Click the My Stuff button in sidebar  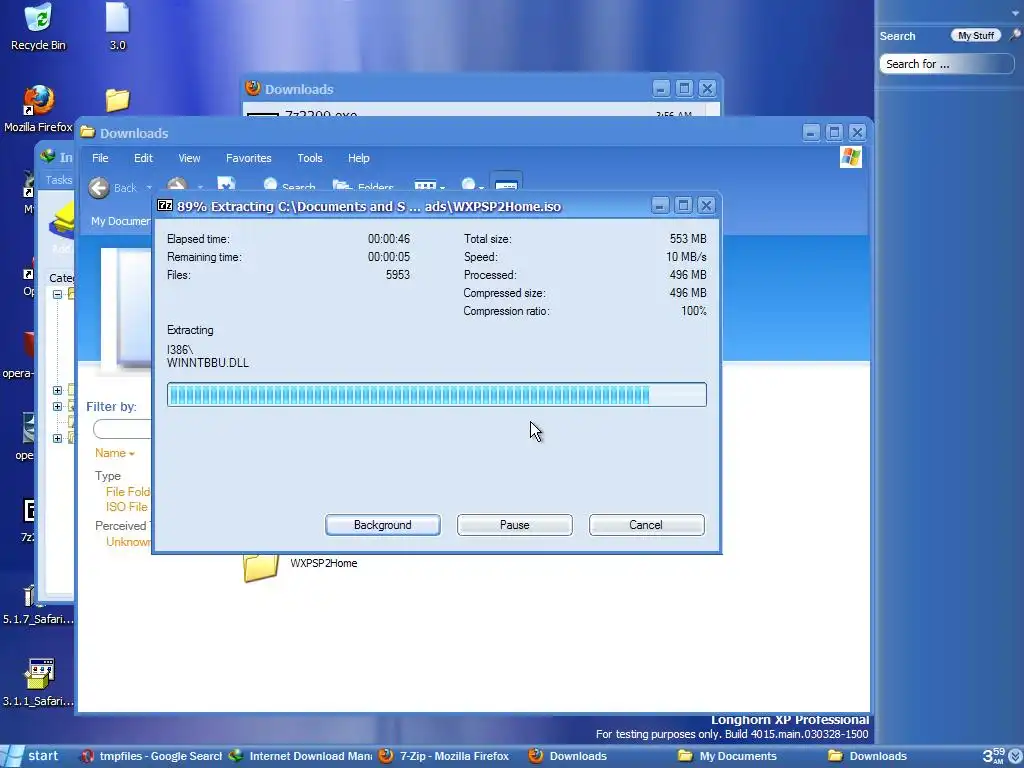(976, 36)
